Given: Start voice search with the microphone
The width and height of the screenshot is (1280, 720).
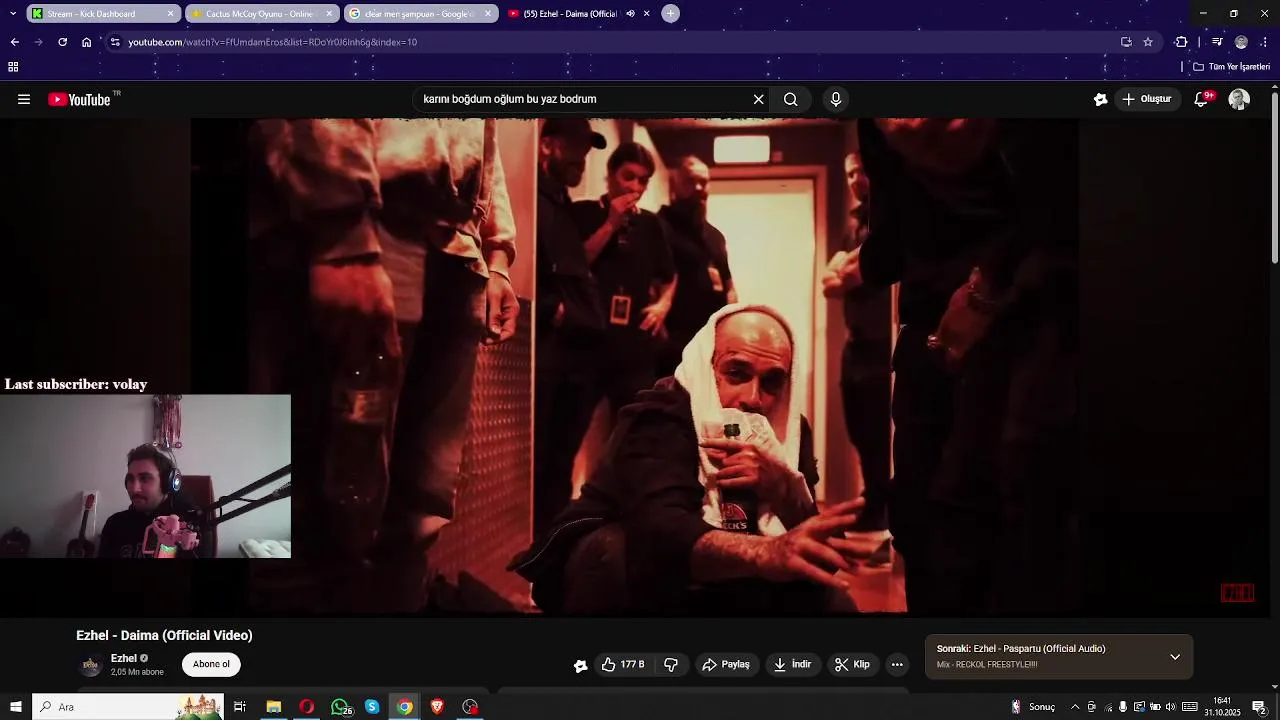Looking at the screenshot, I should (836, 99).
